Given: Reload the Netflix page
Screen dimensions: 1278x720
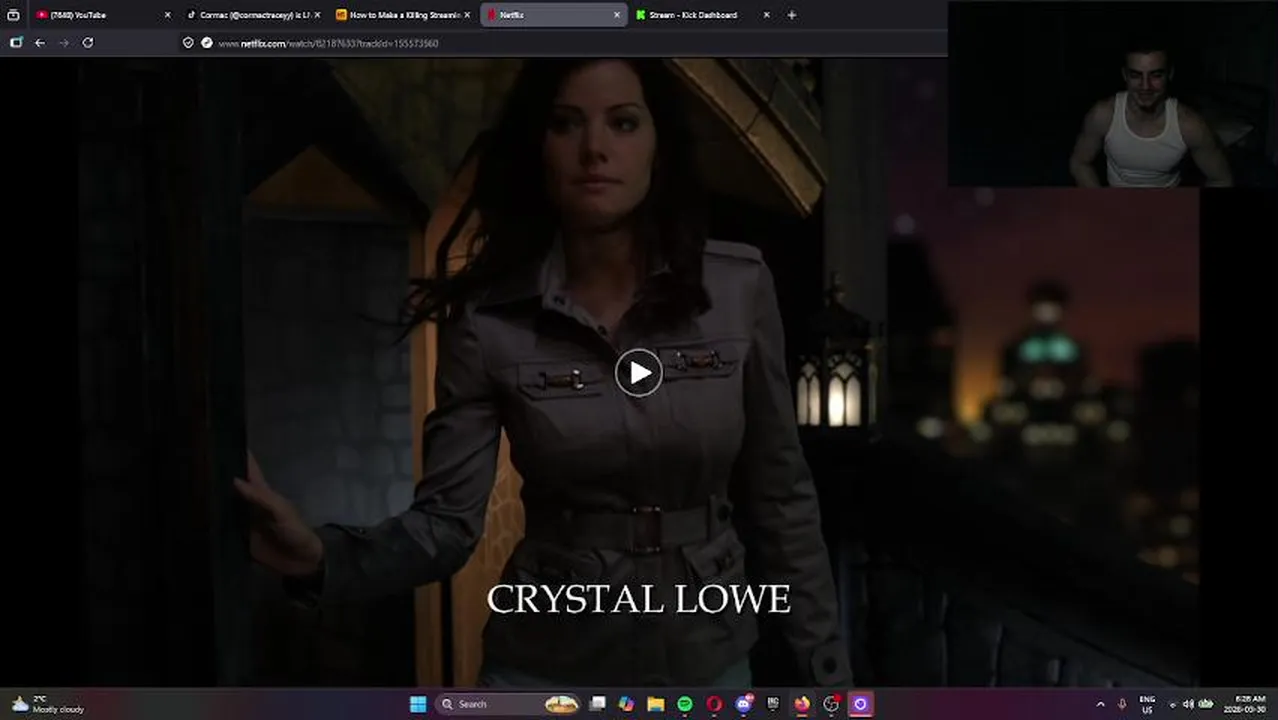Looking at the screenshot, I should [x=88, y=43].
